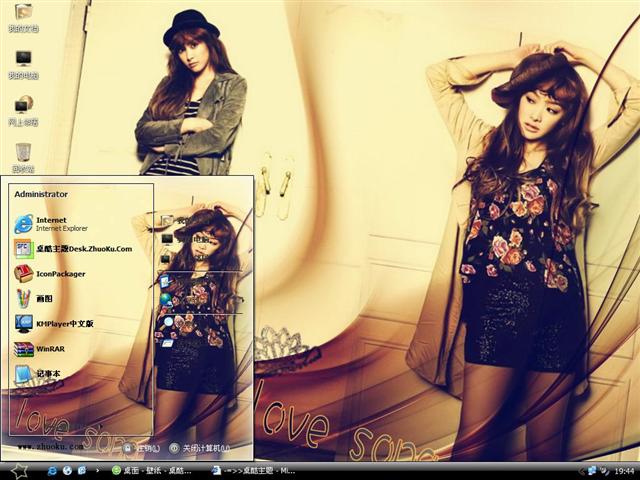Click the 关闭计算机 shut down button

point(200,448)
